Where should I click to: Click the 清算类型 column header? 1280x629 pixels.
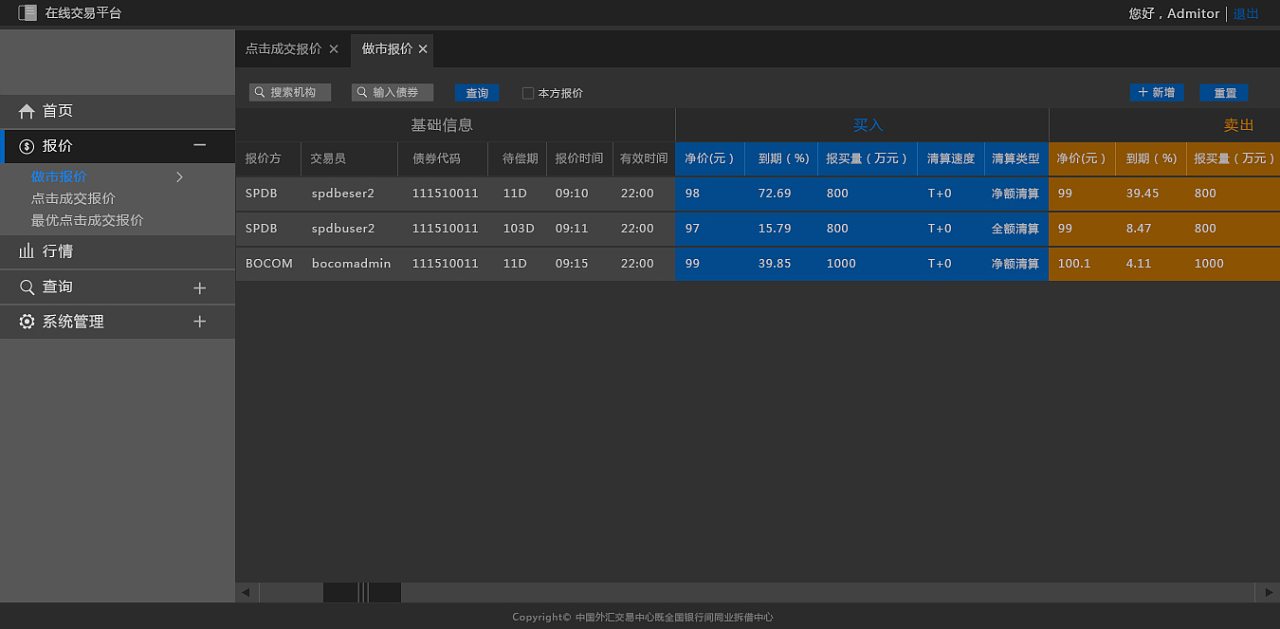click(1015, 159)
